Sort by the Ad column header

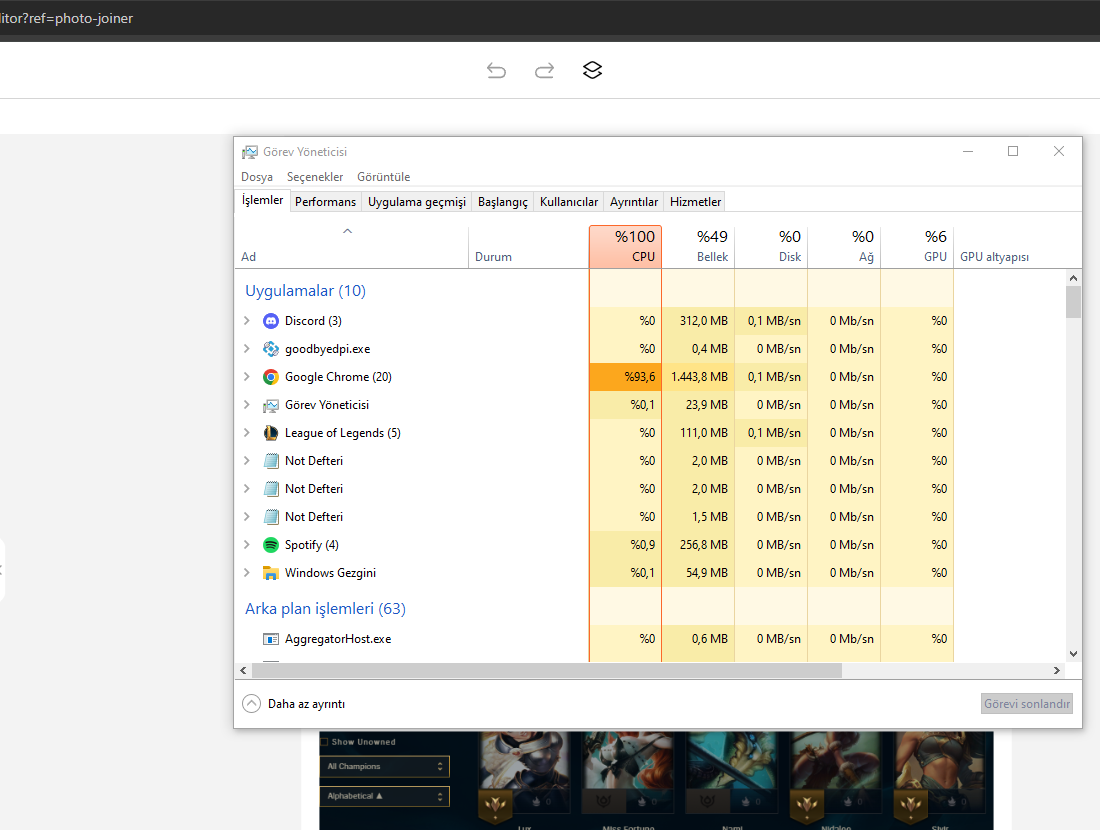click(x=351, y=246)
